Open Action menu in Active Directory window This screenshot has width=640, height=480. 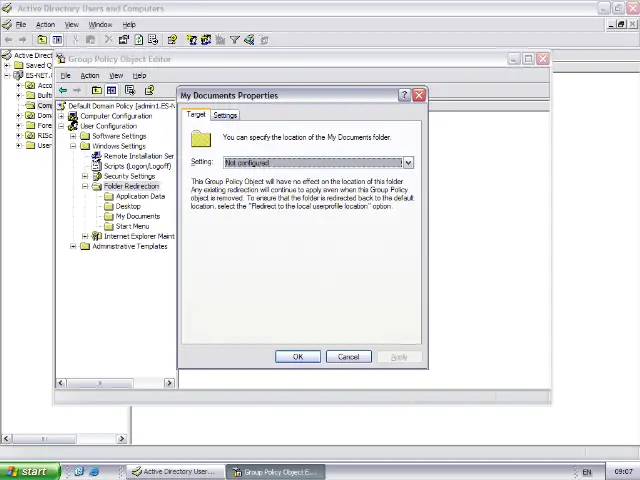45,24
